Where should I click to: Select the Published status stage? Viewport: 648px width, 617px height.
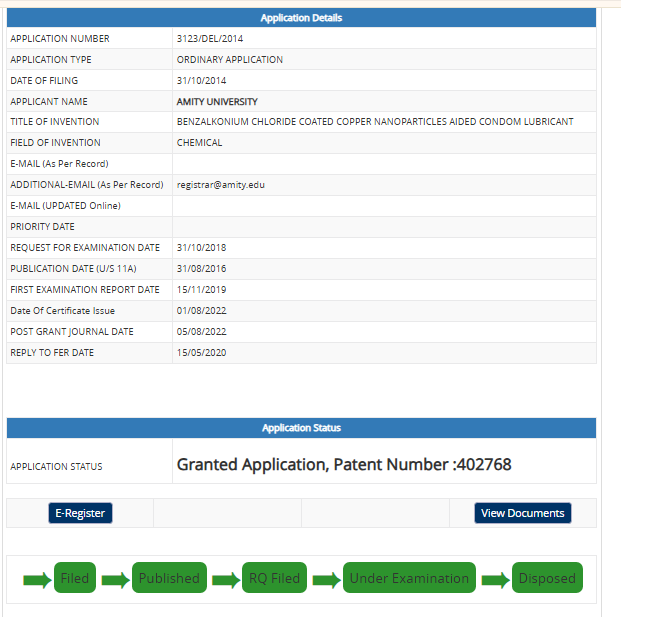pos(169,578)
